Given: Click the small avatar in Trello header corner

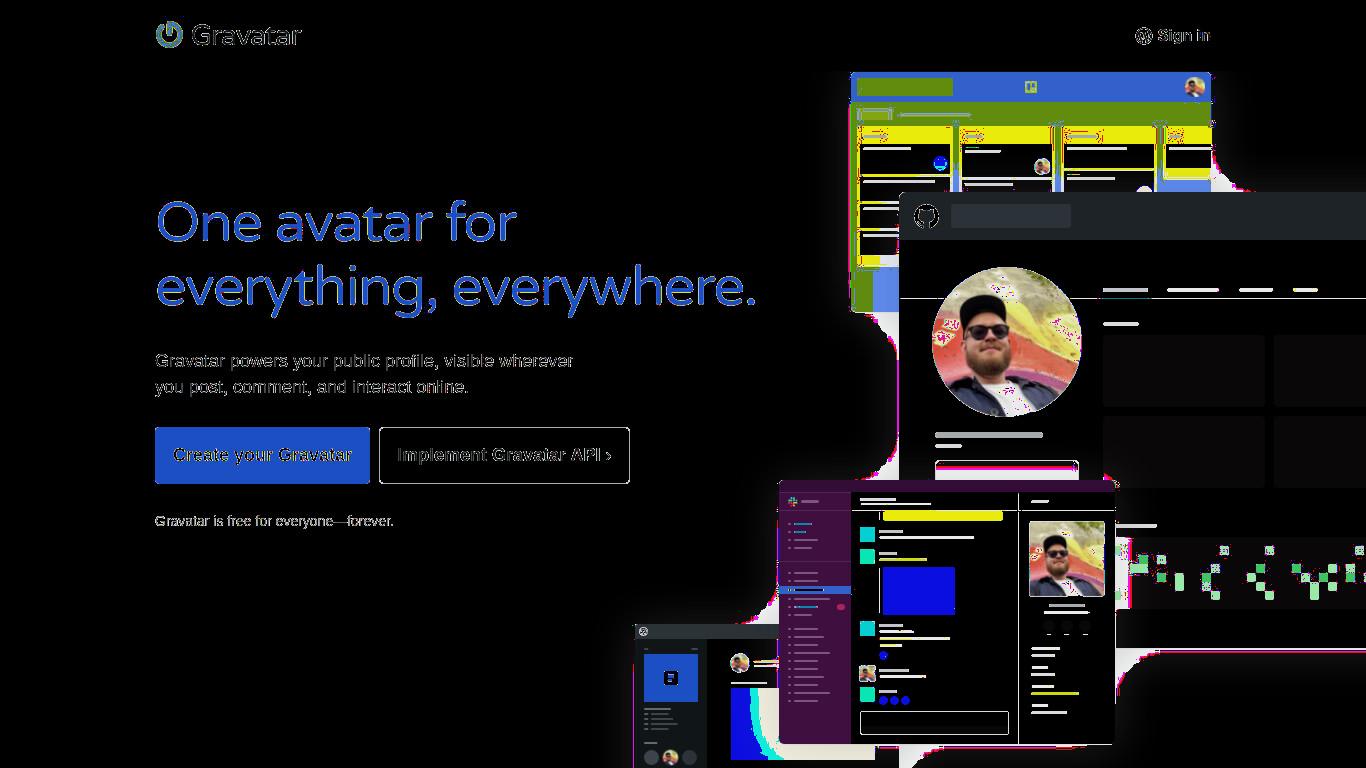Looking at the screenshot, I should pos(1194,87).
